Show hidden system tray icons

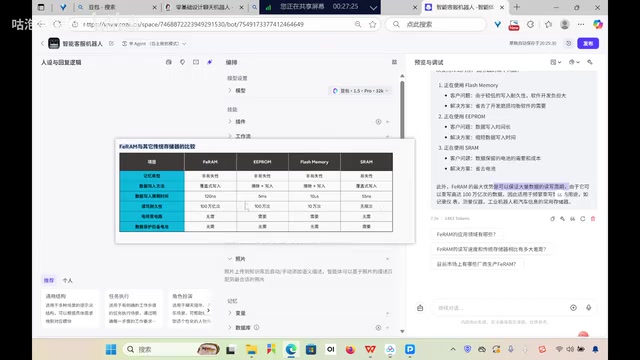(x=453, y=349)
